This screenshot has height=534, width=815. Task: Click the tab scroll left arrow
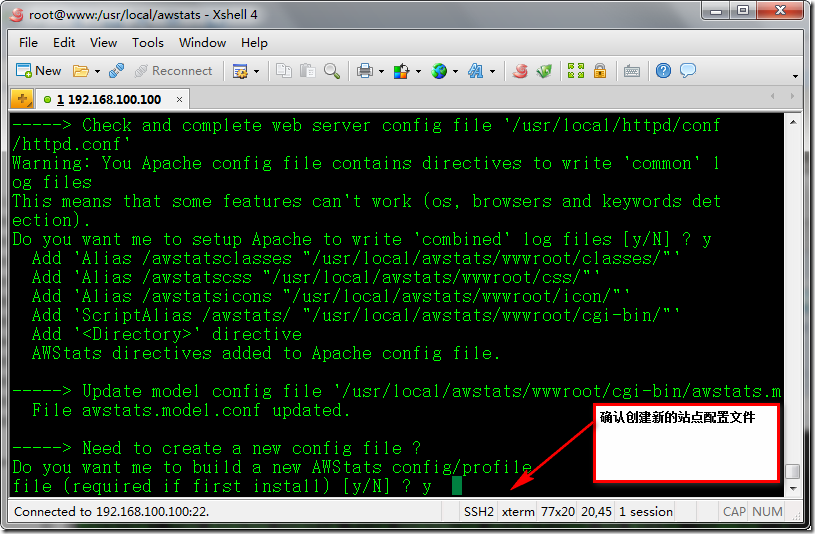coord(773,96)
